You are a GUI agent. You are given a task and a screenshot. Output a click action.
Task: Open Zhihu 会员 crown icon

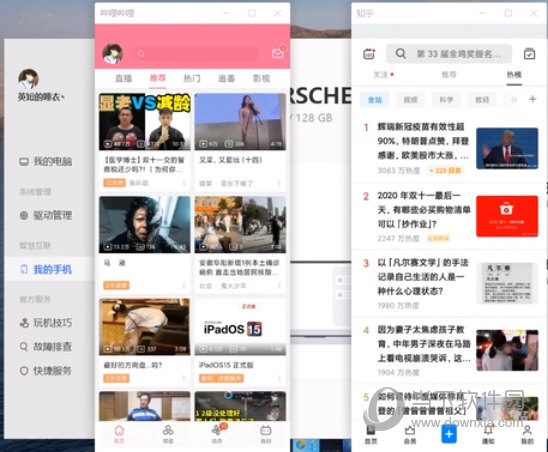pyautogui.click(x=410, y=435)
